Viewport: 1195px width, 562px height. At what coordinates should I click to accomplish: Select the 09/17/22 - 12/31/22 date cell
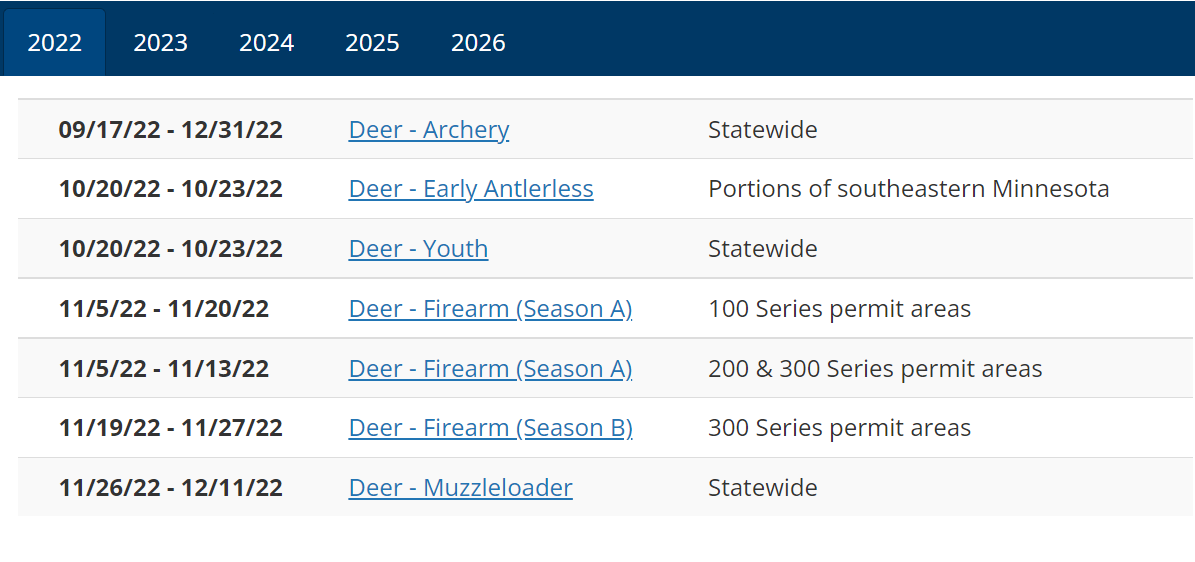coord(171,130)
